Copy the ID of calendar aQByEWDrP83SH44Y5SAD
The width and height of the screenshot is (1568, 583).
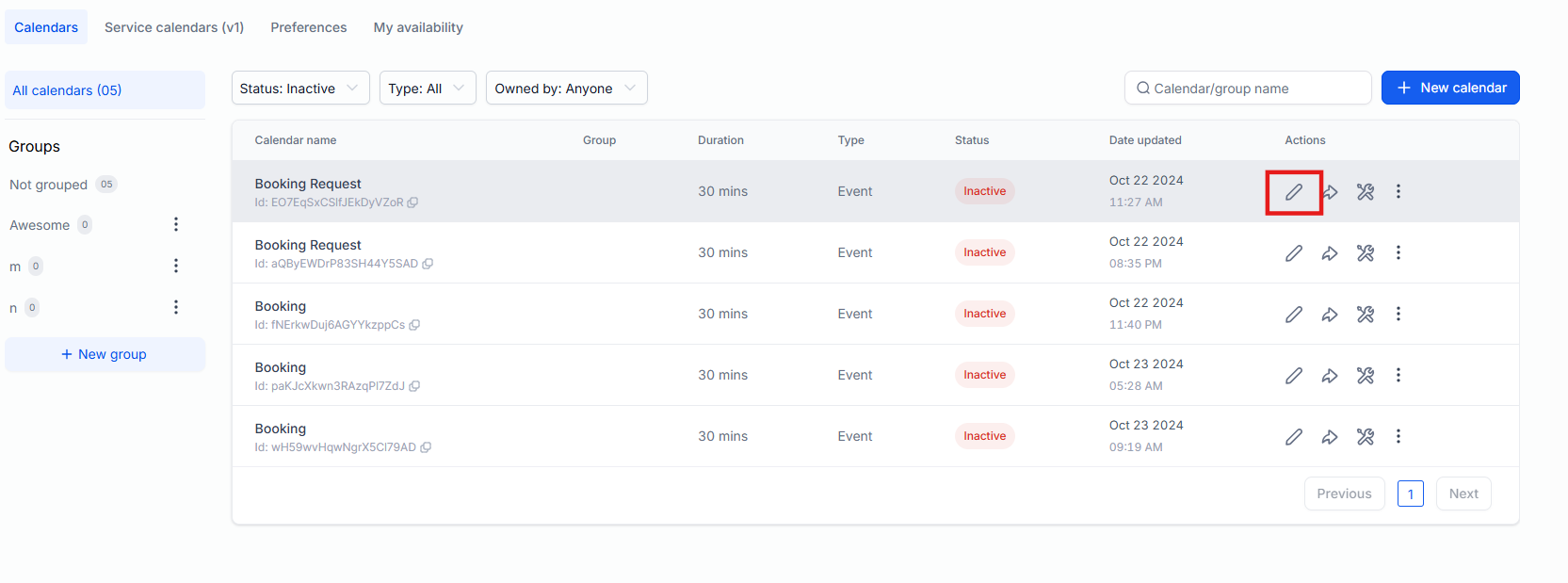pos(428,264)
